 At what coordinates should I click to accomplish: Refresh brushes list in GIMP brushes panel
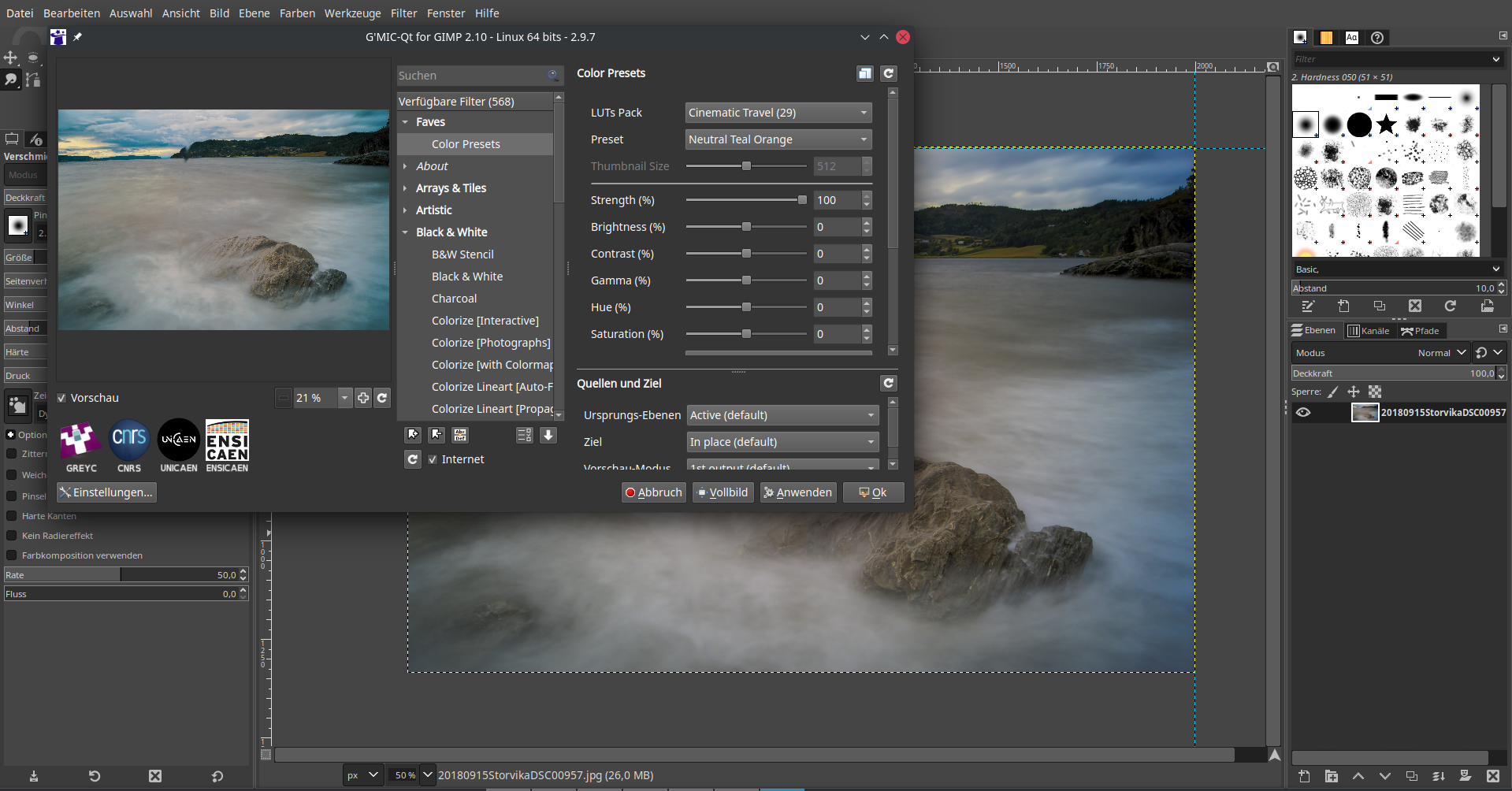[x=1451, y=306]
